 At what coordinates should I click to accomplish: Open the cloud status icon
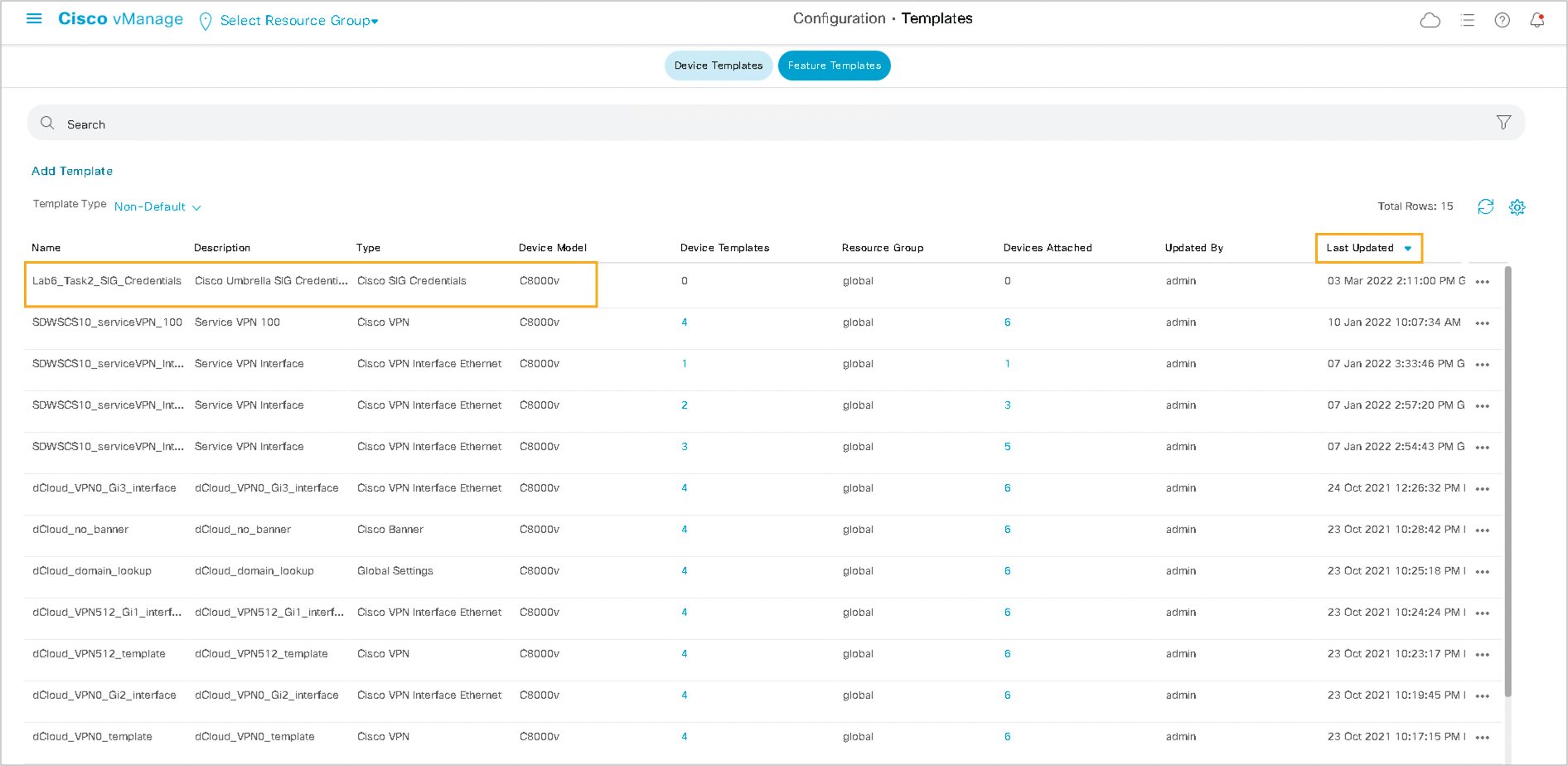coord(1430,21)
